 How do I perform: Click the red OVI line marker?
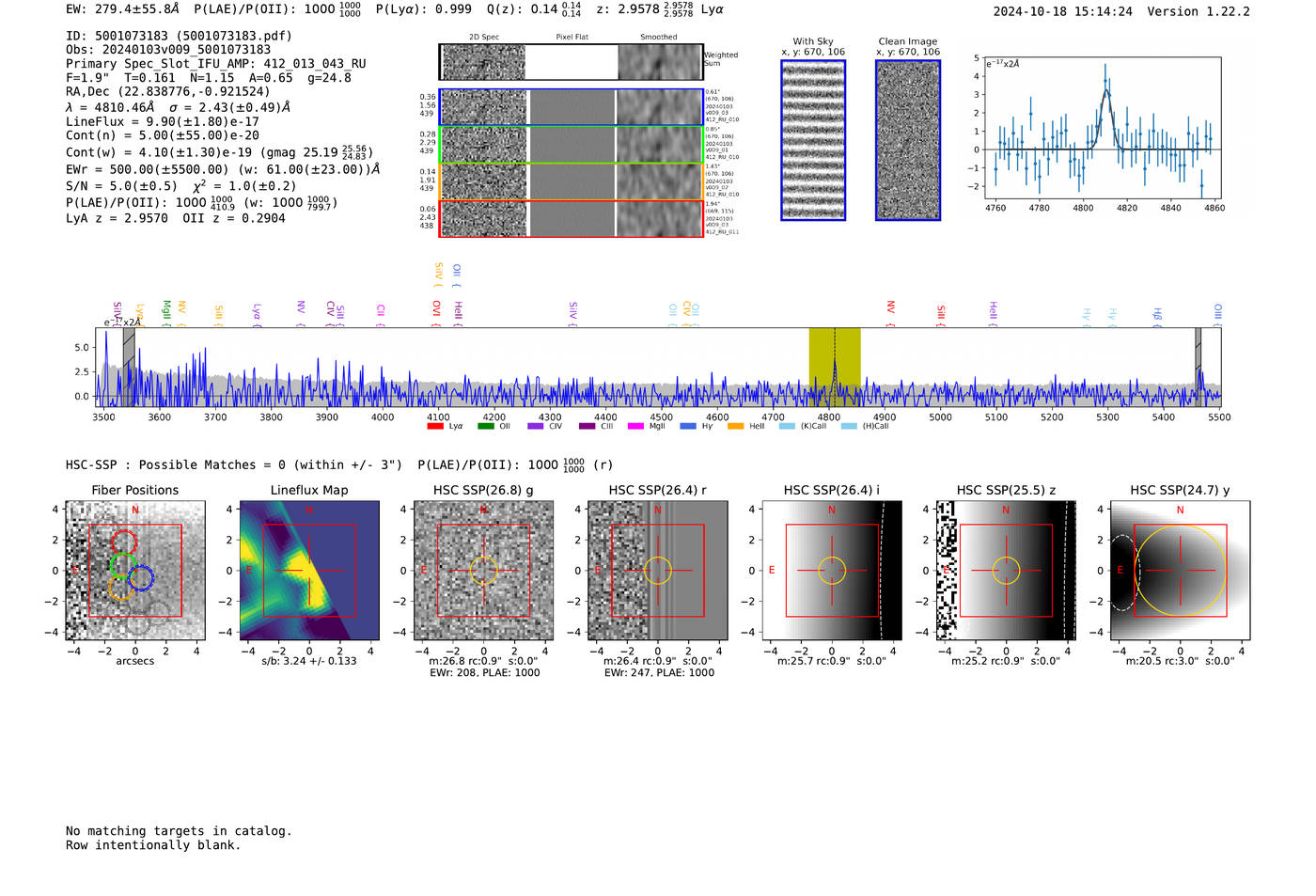(x=436, y=314)
